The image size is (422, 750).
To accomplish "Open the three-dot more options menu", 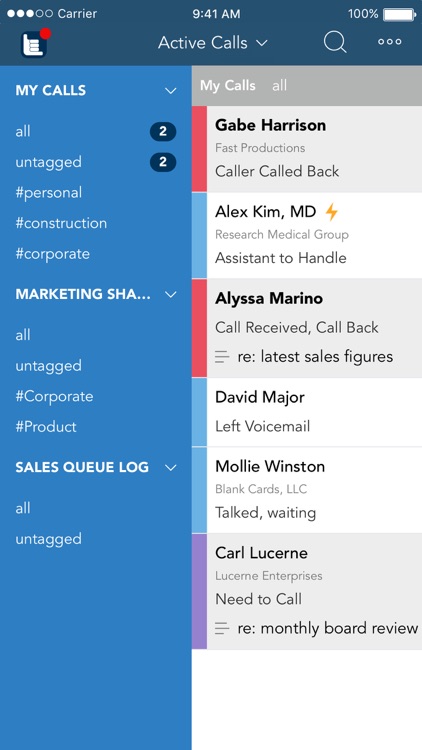I will (x=389, y=42).
